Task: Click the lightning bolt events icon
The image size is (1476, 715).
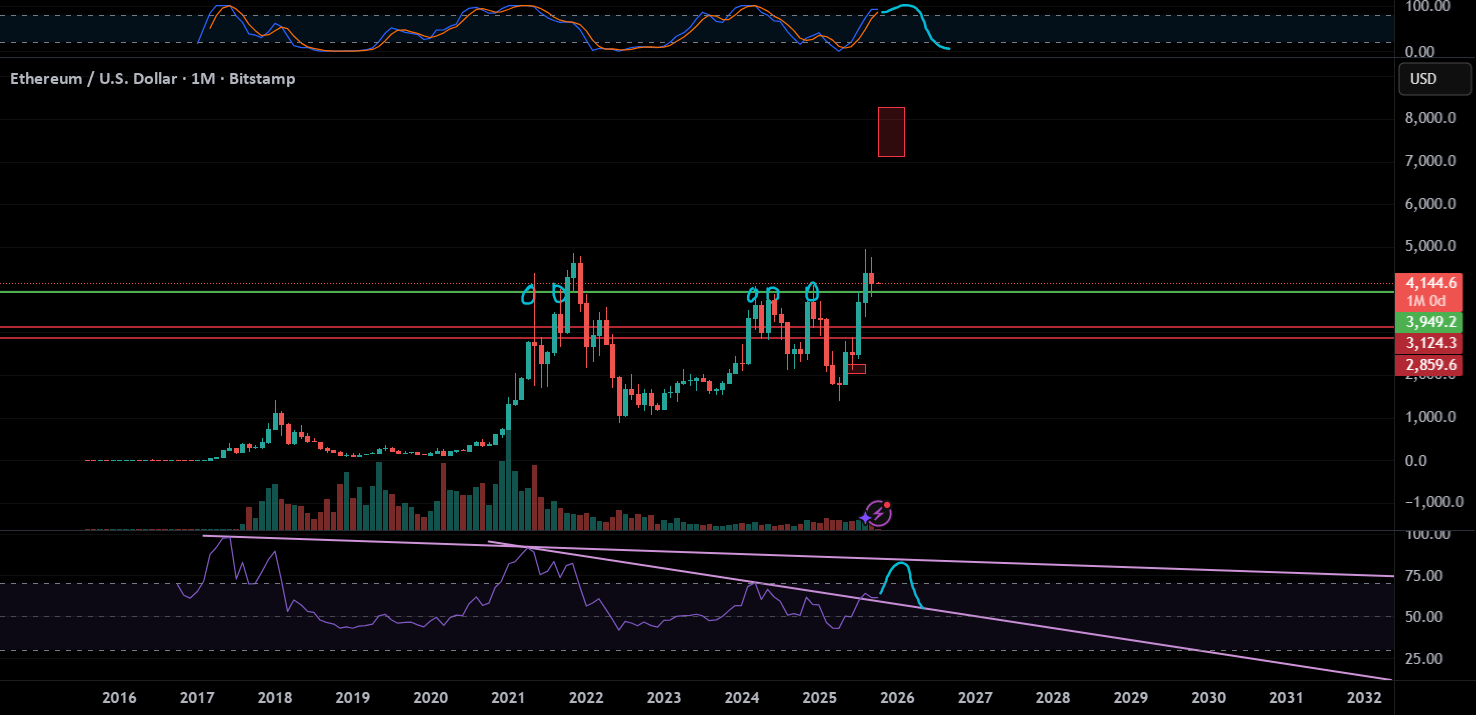Action: (879, 514)
